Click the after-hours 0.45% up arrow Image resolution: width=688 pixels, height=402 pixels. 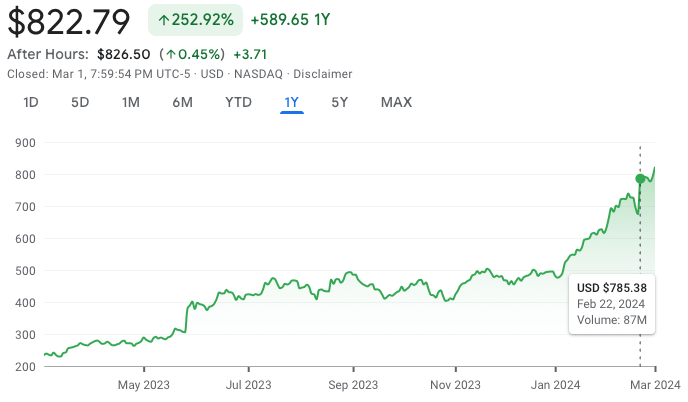pos(171,54)
